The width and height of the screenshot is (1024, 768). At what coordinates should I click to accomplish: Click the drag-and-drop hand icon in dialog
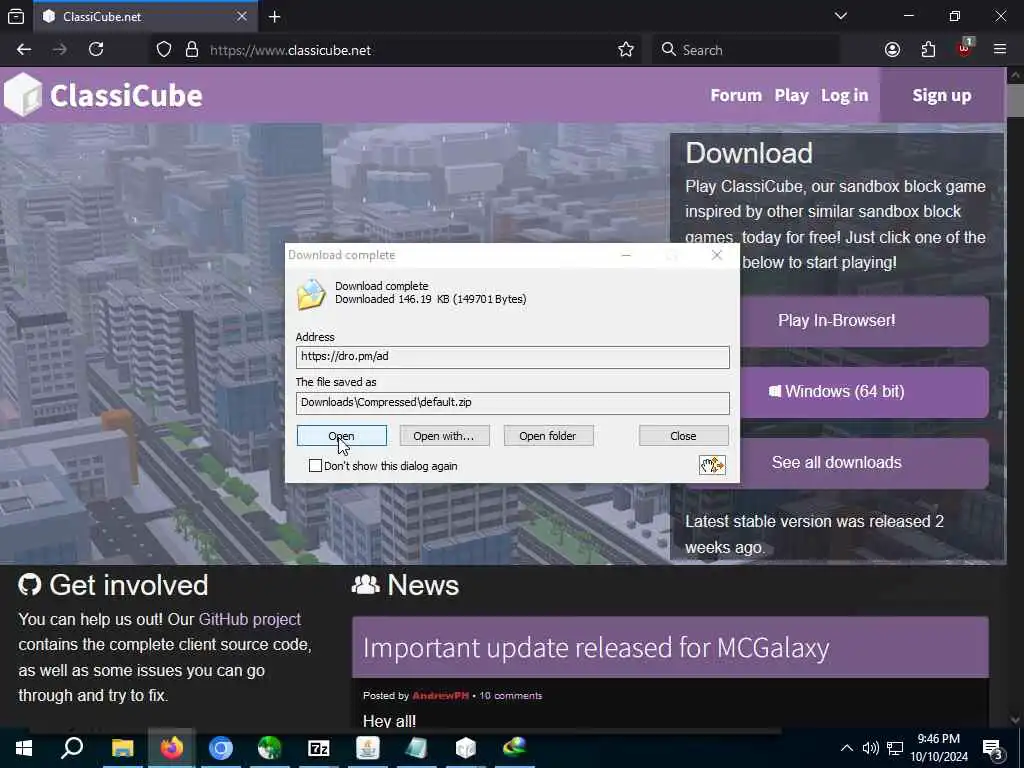pos(712,465)
